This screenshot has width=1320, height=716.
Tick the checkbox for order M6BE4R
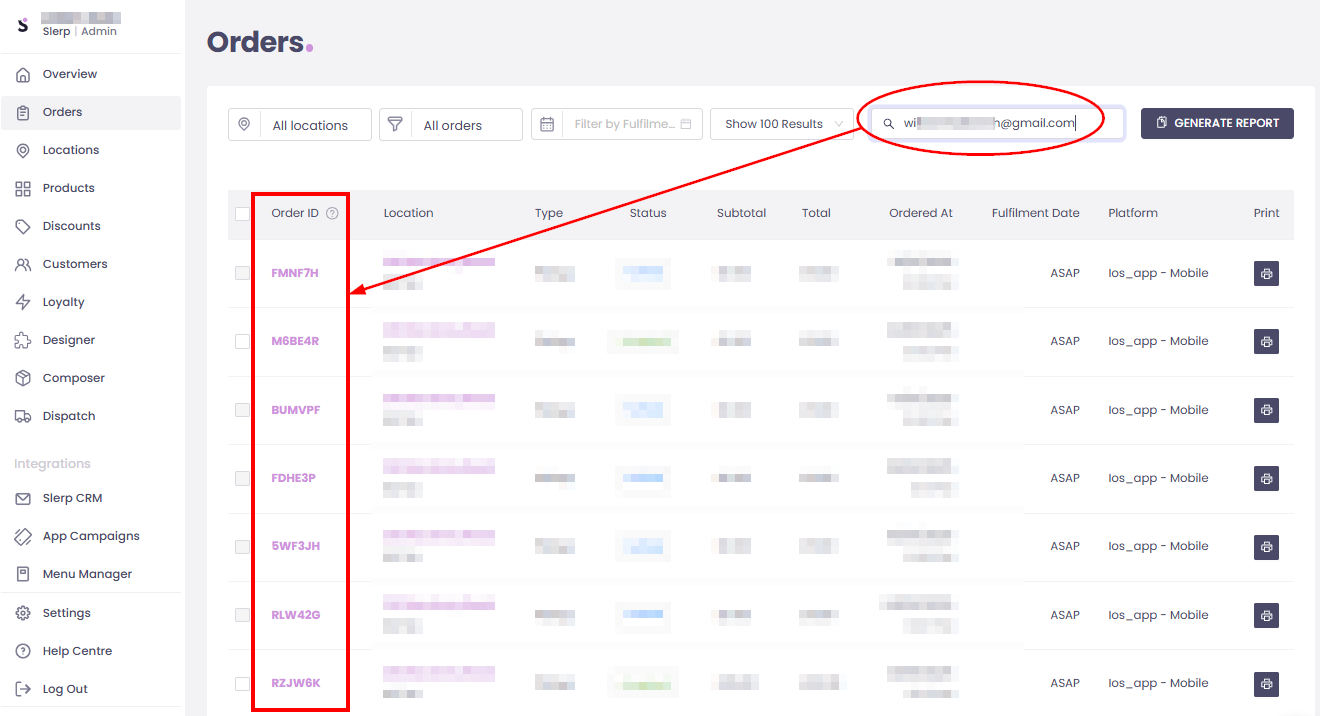[x=242, y=342]
